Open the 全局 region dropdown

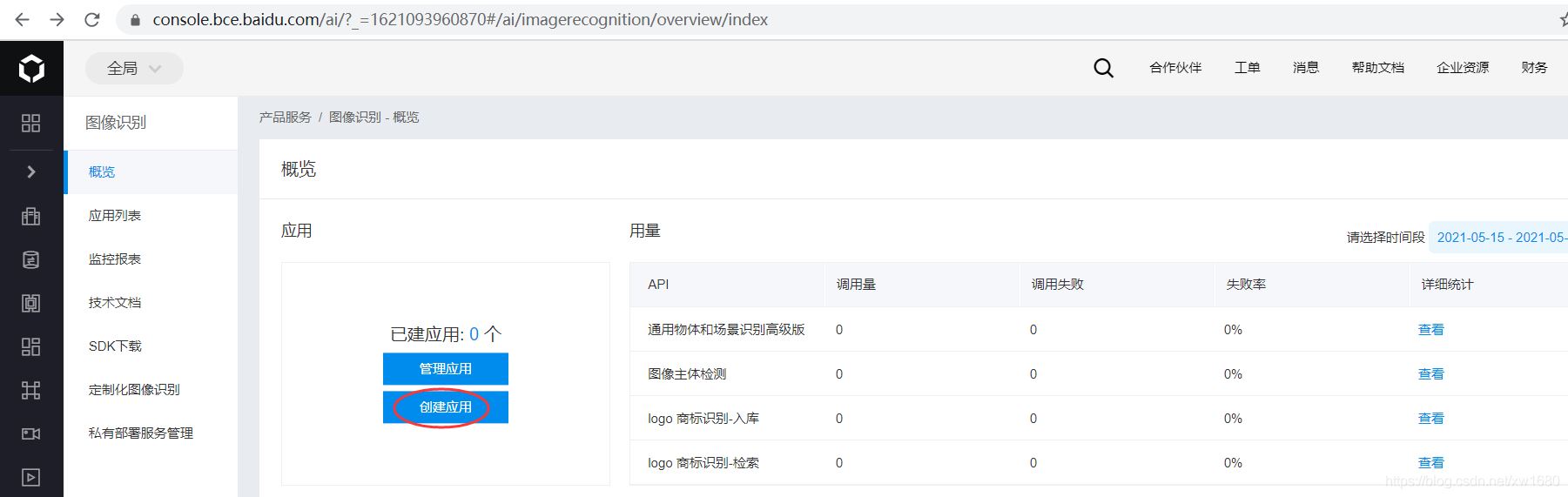pyautogui.click(x=134, y=68)
